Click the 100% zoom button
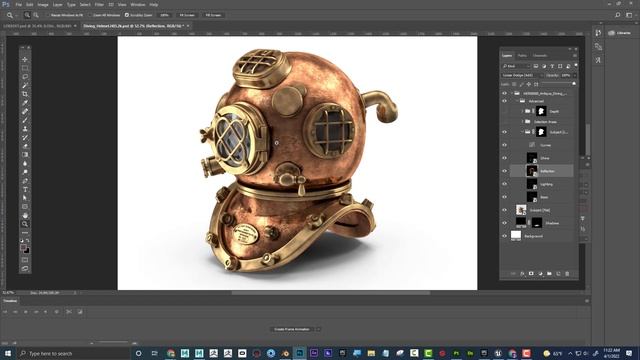This screenshot has height=360, width=640. (164, 15)
